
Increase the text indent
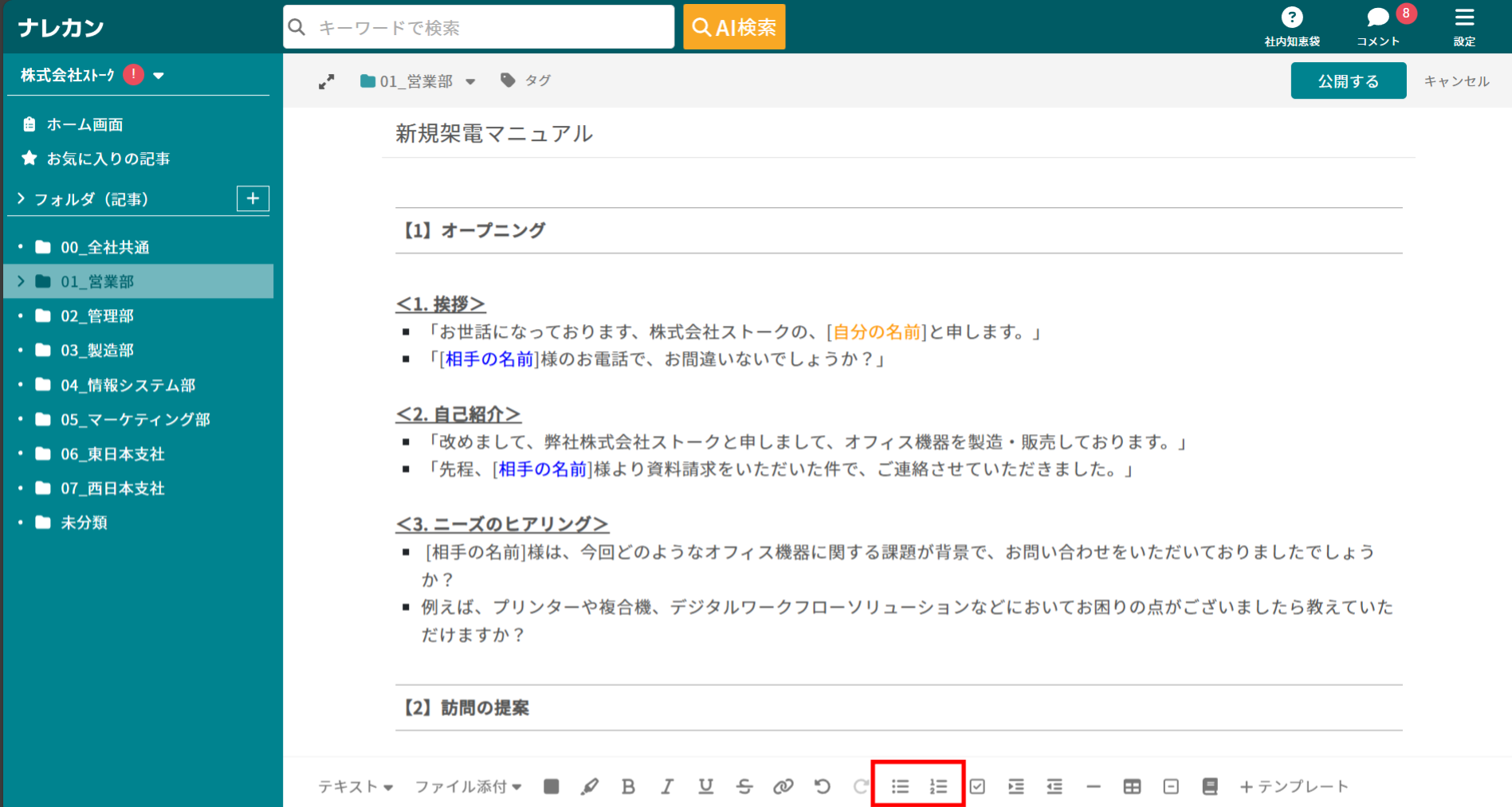(1015, 786)
